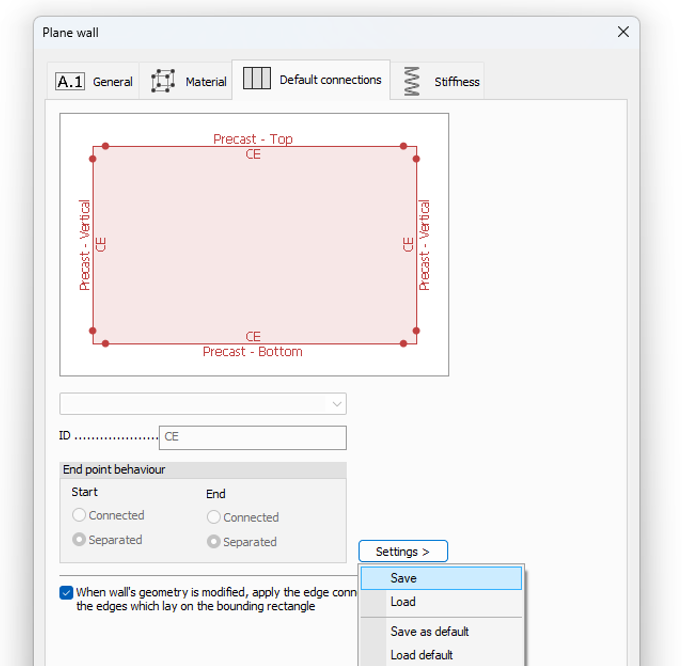
Task: Click the CE label beside the right edge
Action: pos(408,244)
